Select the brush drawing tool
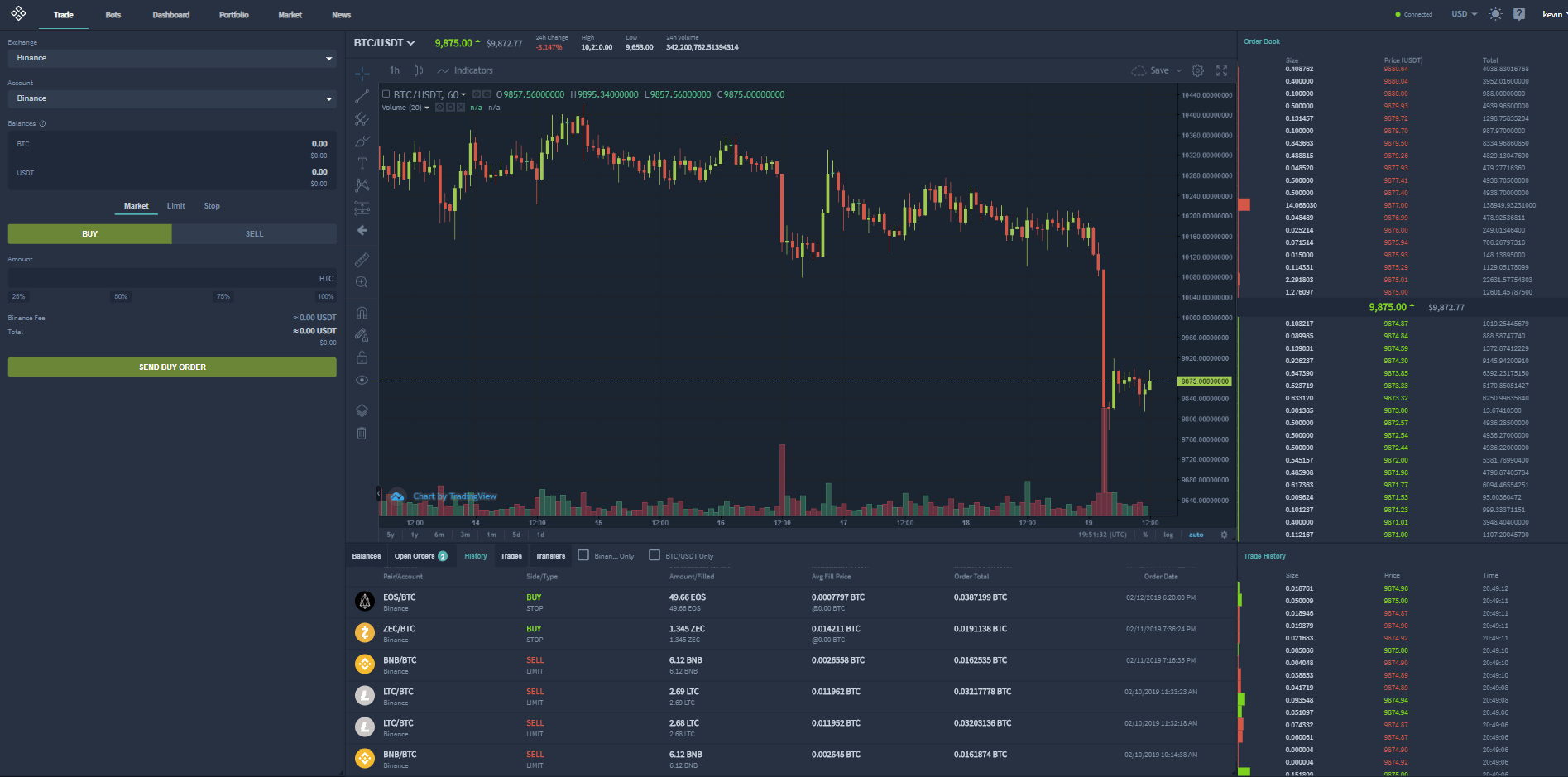Viewport: 1568px width, 777px height. point(362,141)
